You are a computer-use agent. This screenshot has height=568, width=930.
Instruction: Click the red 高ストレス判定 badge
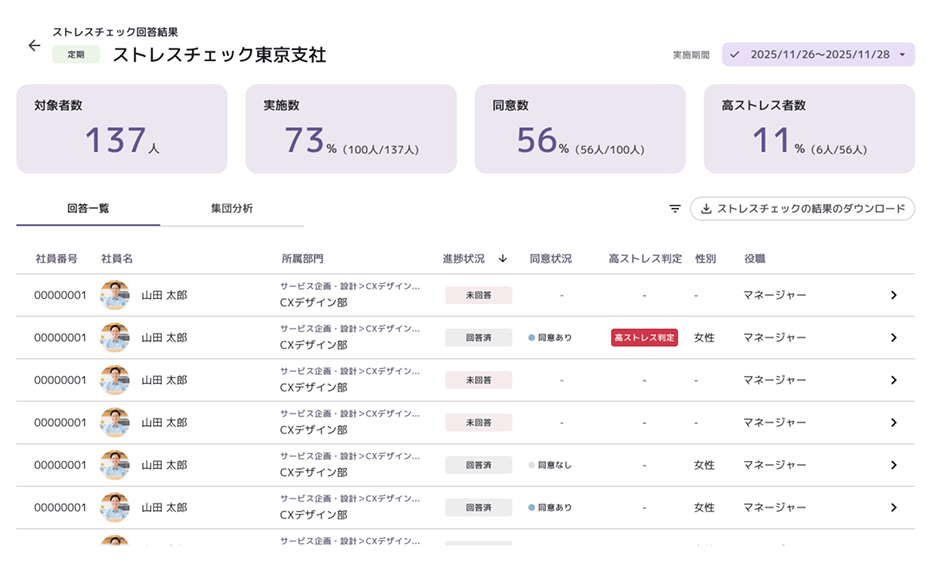[644, 337]
